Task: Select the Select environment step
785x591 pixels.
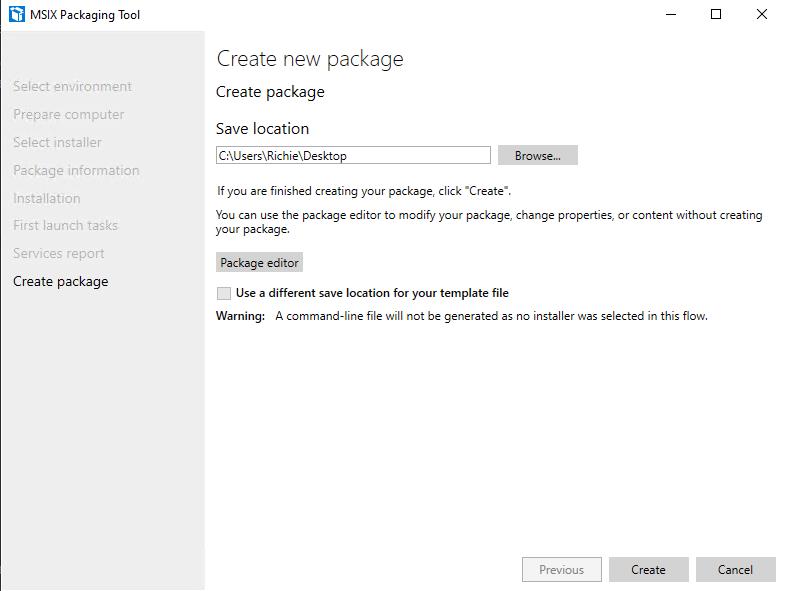Action: click(73, 86)
